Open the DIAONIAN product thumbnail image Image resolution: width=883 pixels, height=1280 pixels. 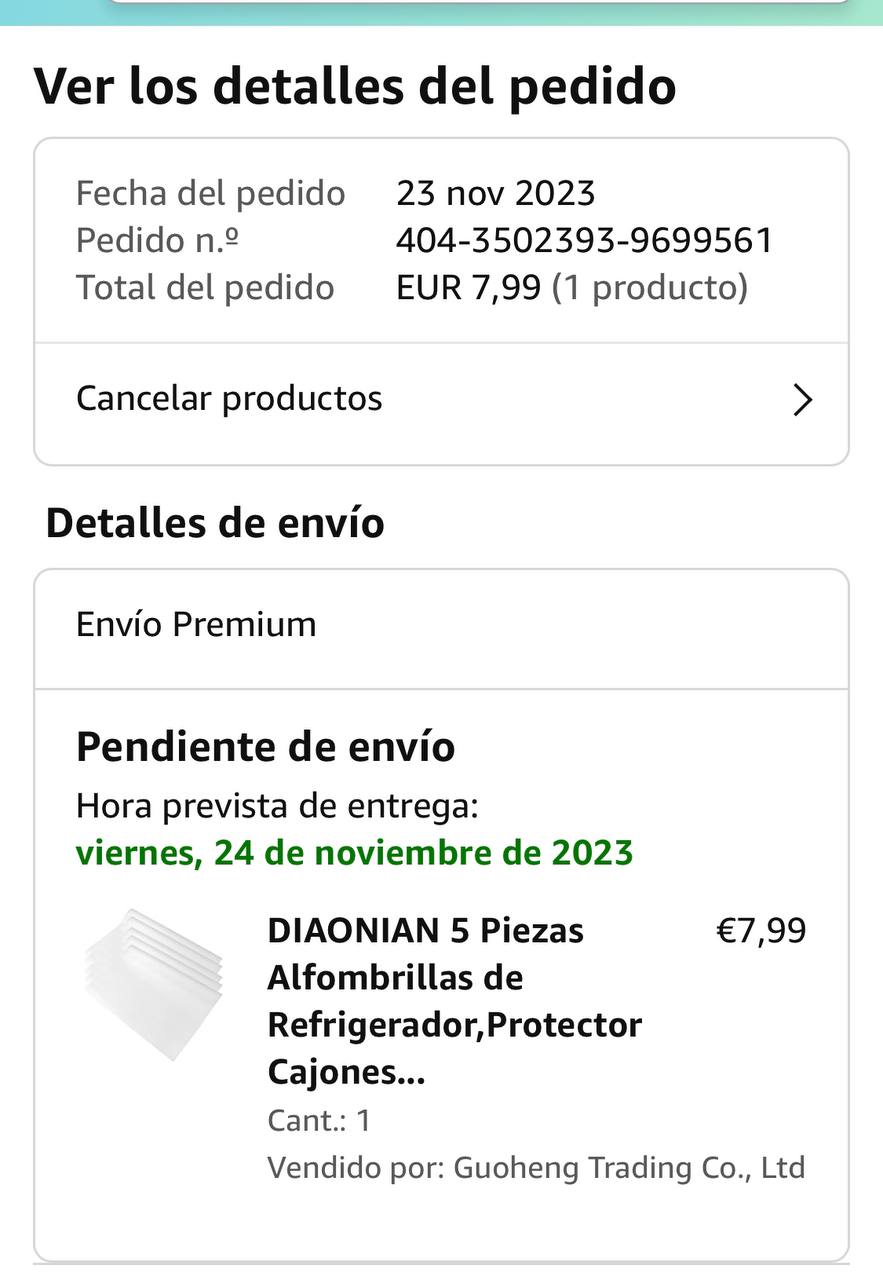[x=154, y=984]
